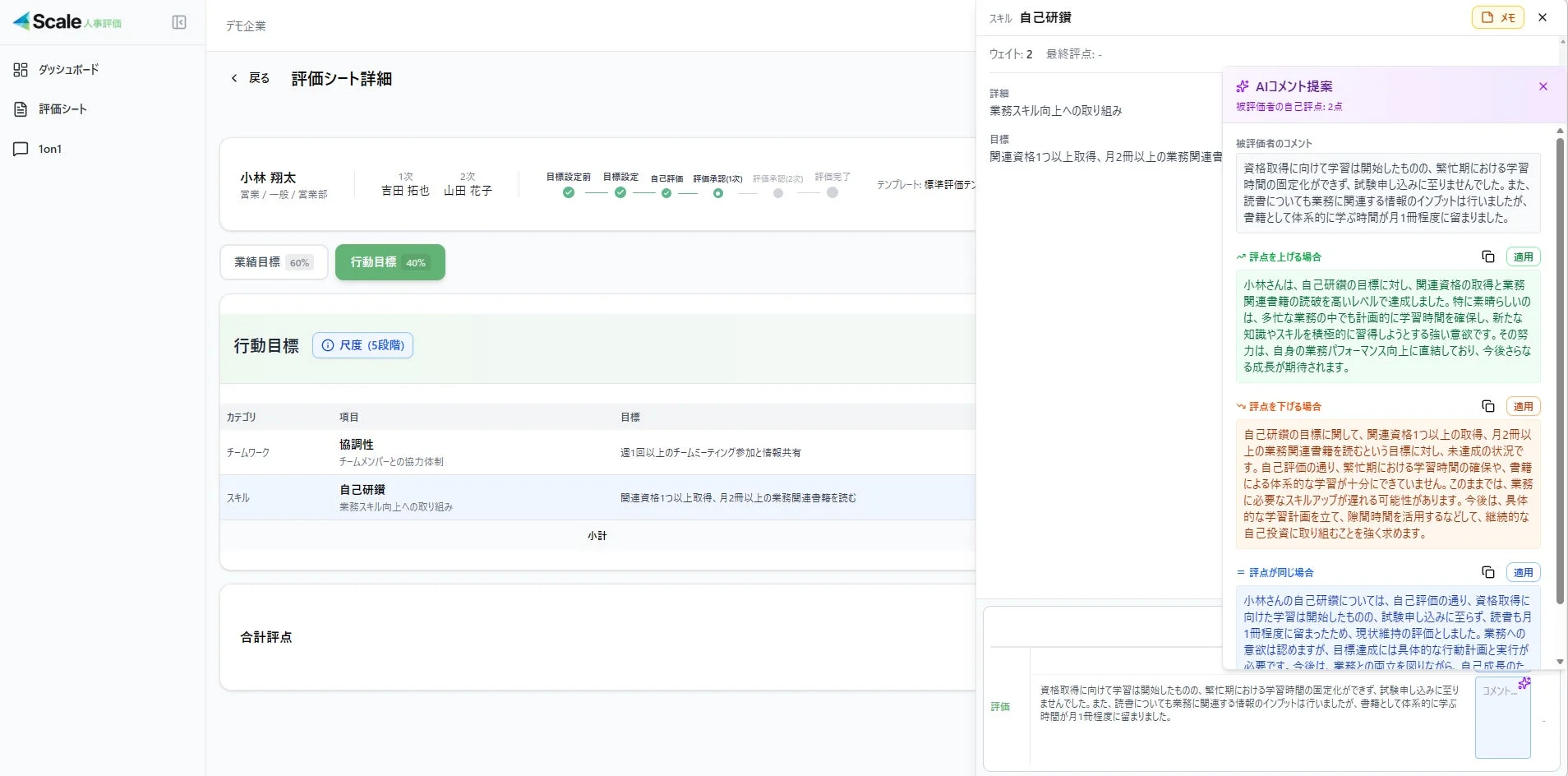The width and height of the screenshot is (1568, 776).
Task: Click the info icon beside 尺度（5段階）
Action: click(328, 345)
